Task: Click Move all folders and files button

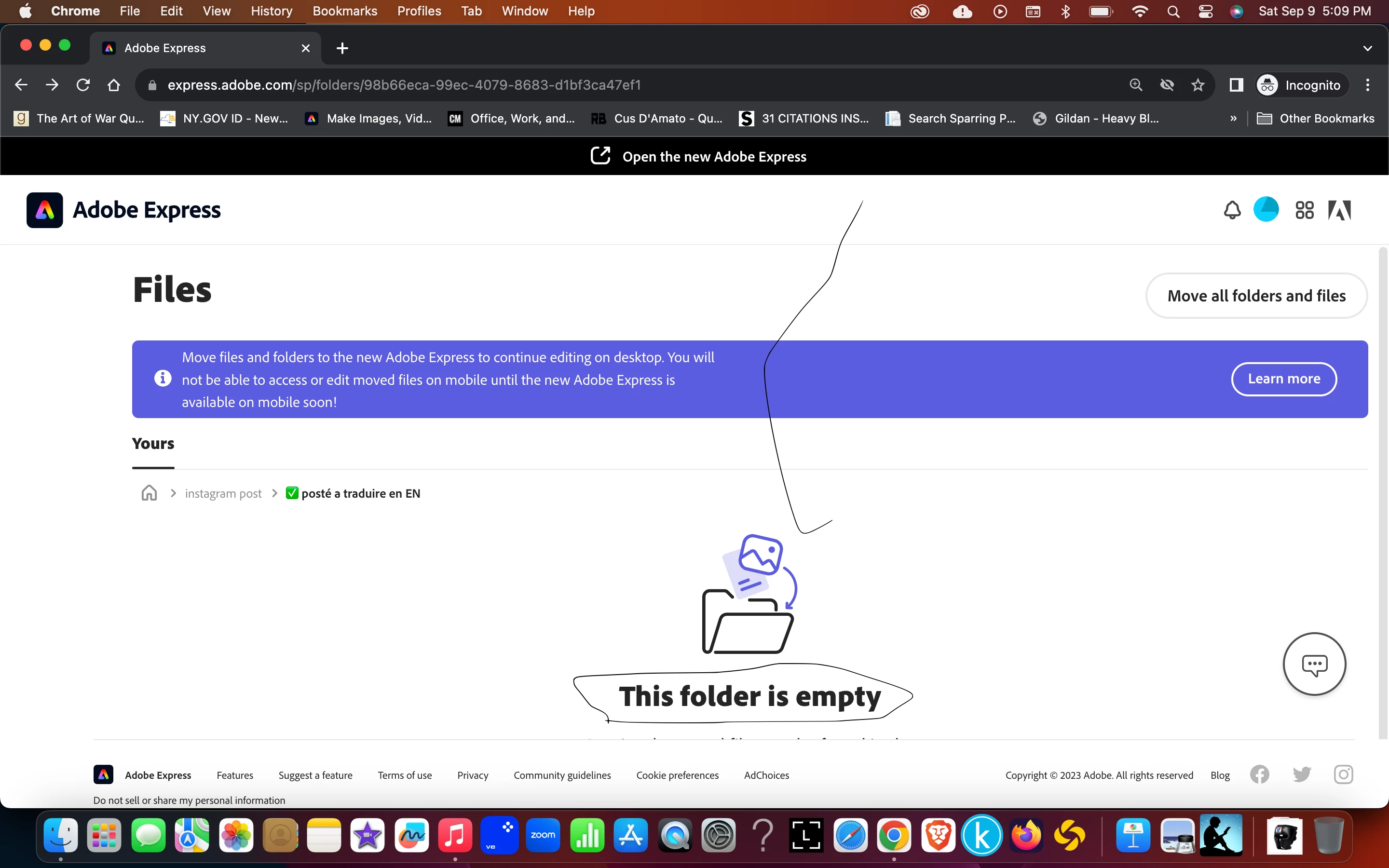Action: tap(1256, 296)
